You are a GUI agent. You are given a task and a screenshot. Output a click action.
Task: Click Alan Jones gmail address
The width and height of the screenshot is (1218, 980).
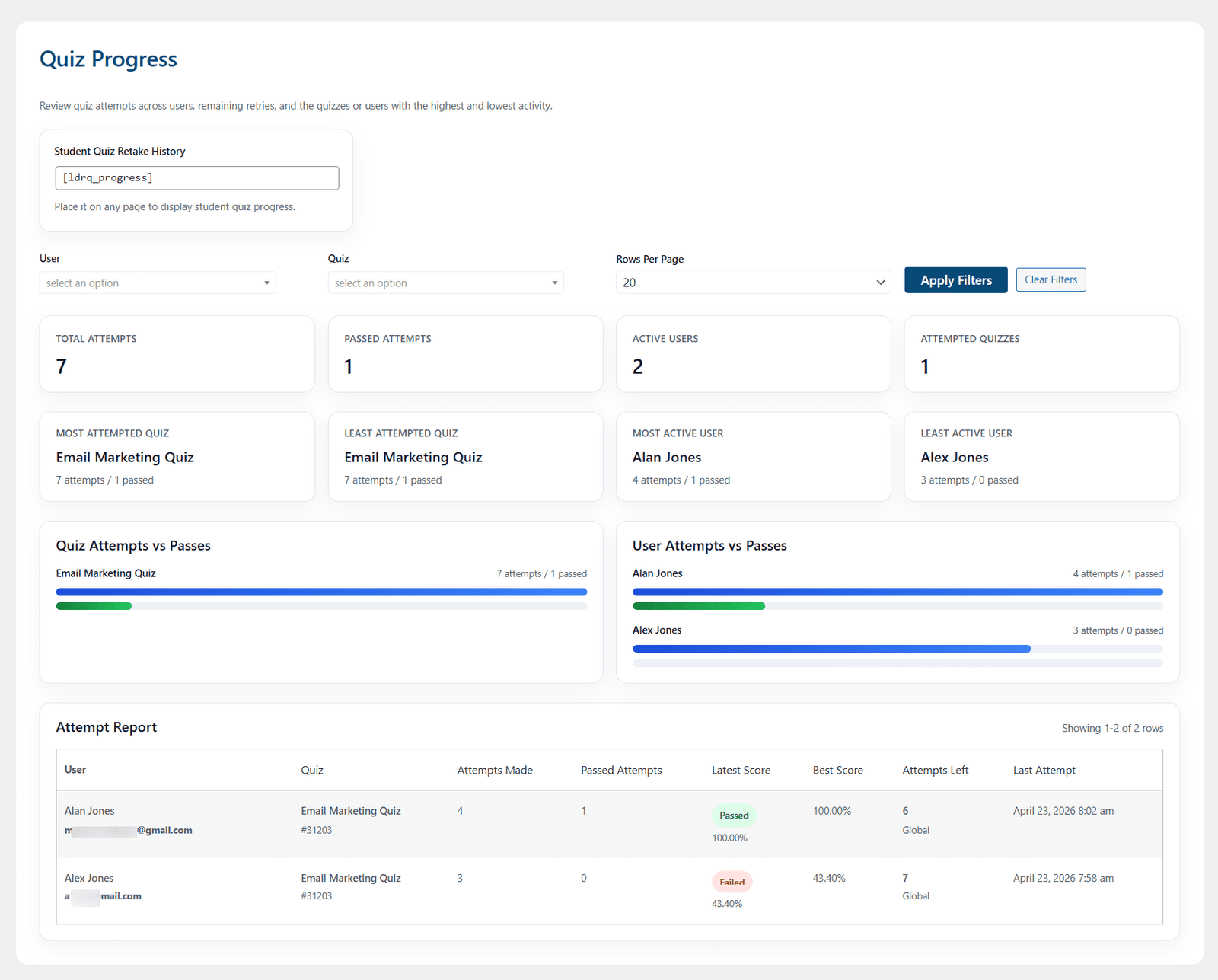point(128,830)
